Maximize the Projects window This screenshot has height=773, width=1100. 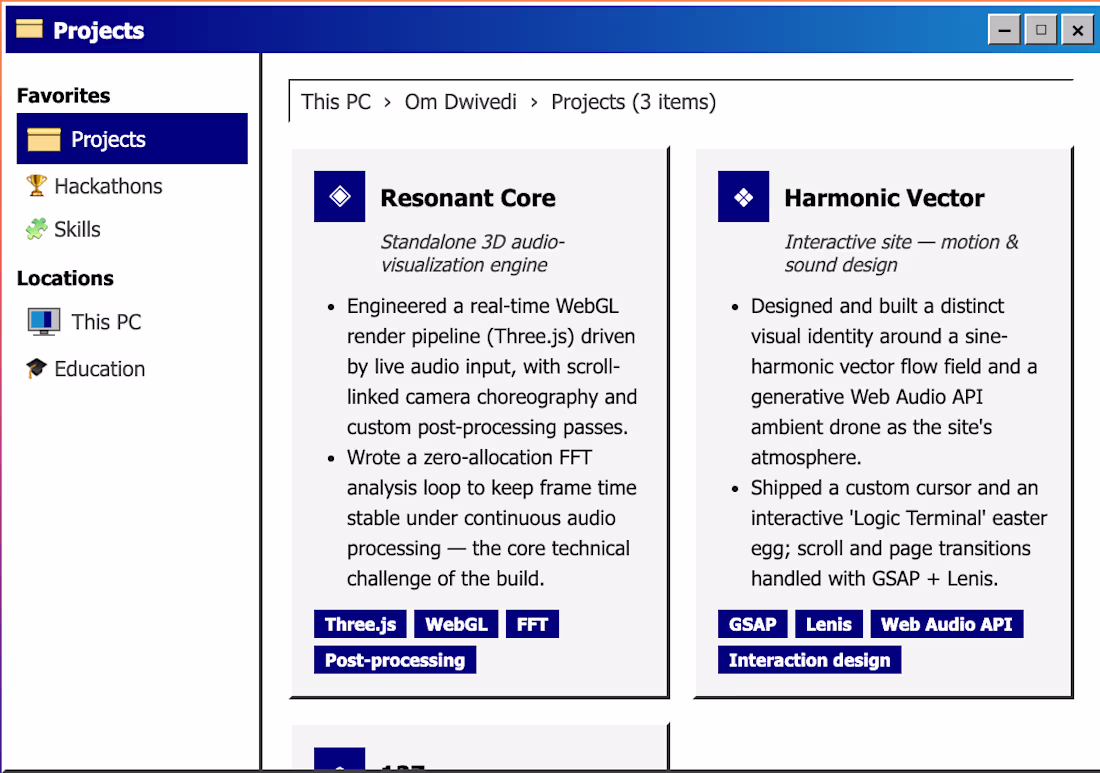point(1041,30)
